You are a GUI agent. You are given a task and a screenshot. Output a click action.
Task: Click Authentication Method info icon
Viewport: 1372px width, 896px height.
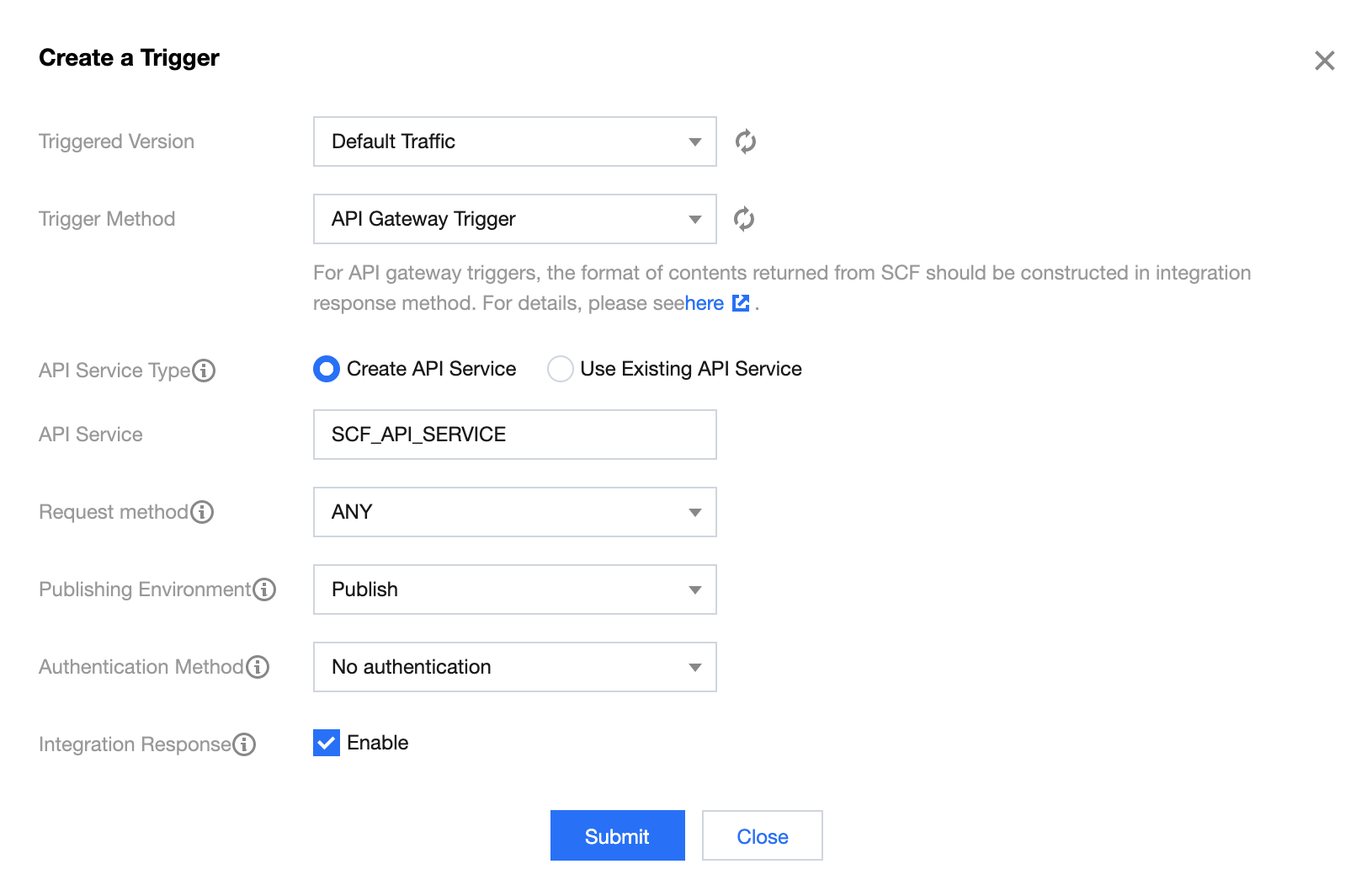coord(258,667)
